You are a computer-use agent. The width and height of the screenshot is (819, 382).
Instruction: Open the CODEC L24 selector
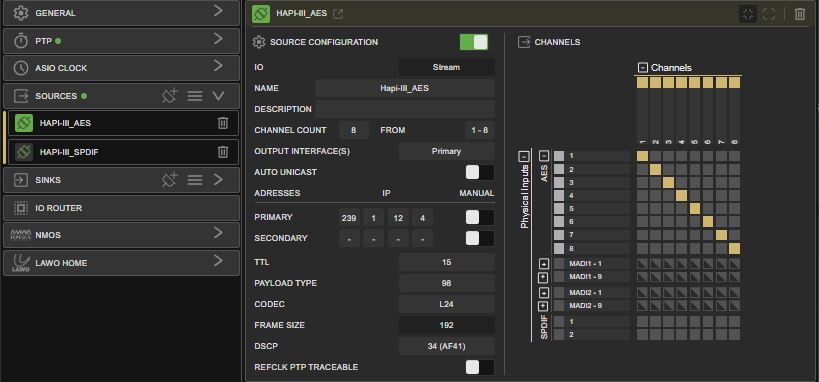coord(447,304)
